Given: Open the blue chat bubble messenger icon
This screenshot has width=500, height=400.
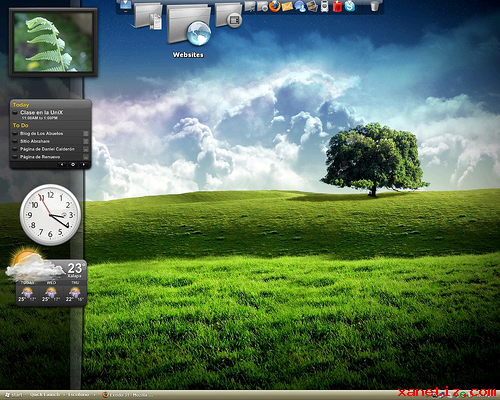Looking at the screenshot, I should (x=300, y=6).
